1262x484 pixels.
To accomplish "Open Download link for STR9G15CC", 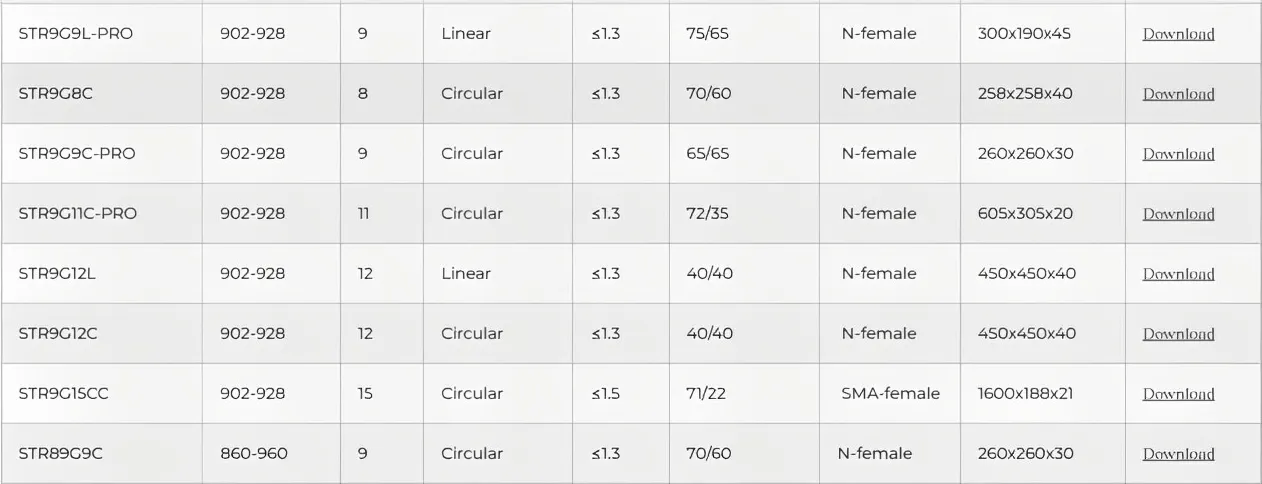I will [1178, 394].
